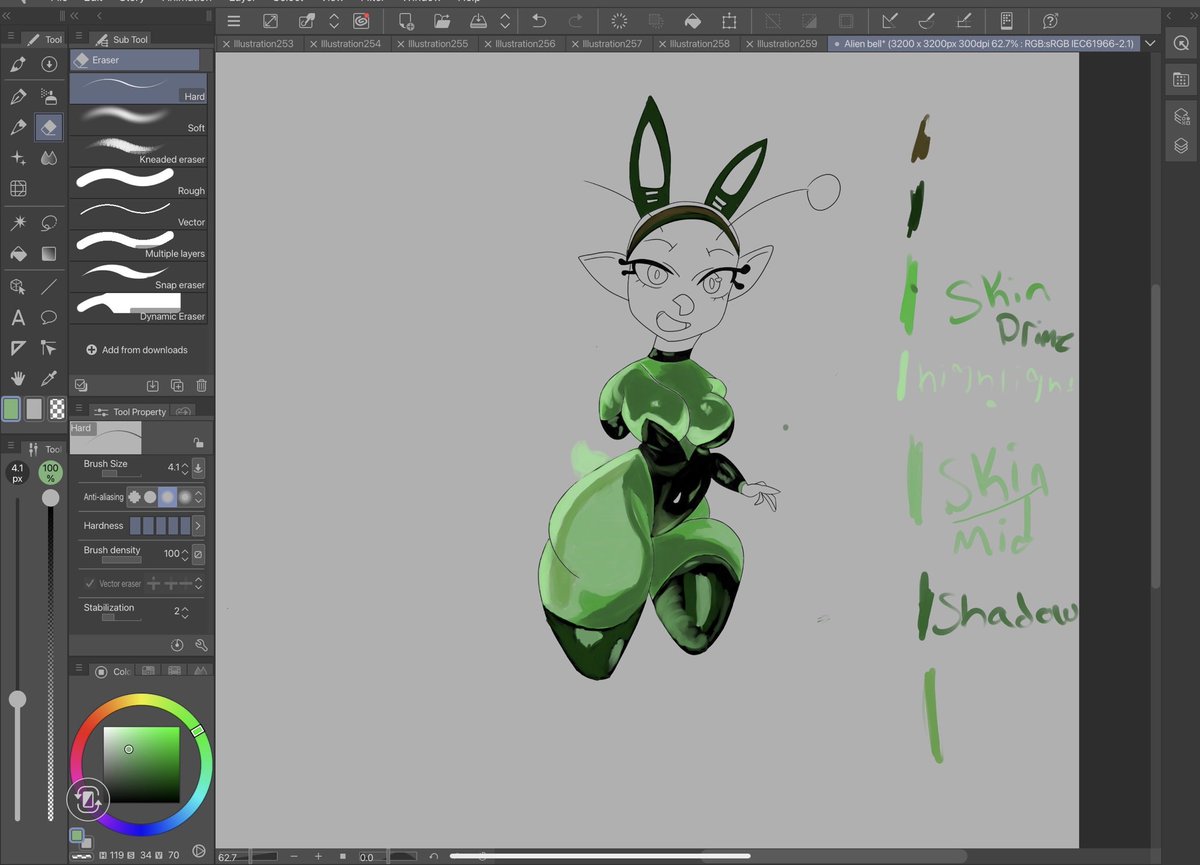1200x865 pixels.
Task: Select the Gradient tool
Action: point(48,254)
